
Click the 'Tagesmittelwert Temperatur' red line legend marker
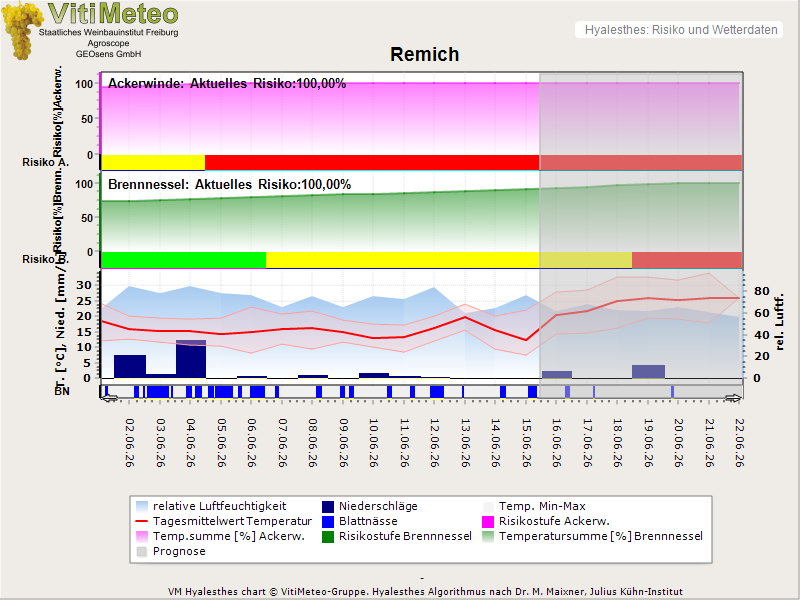142,521
